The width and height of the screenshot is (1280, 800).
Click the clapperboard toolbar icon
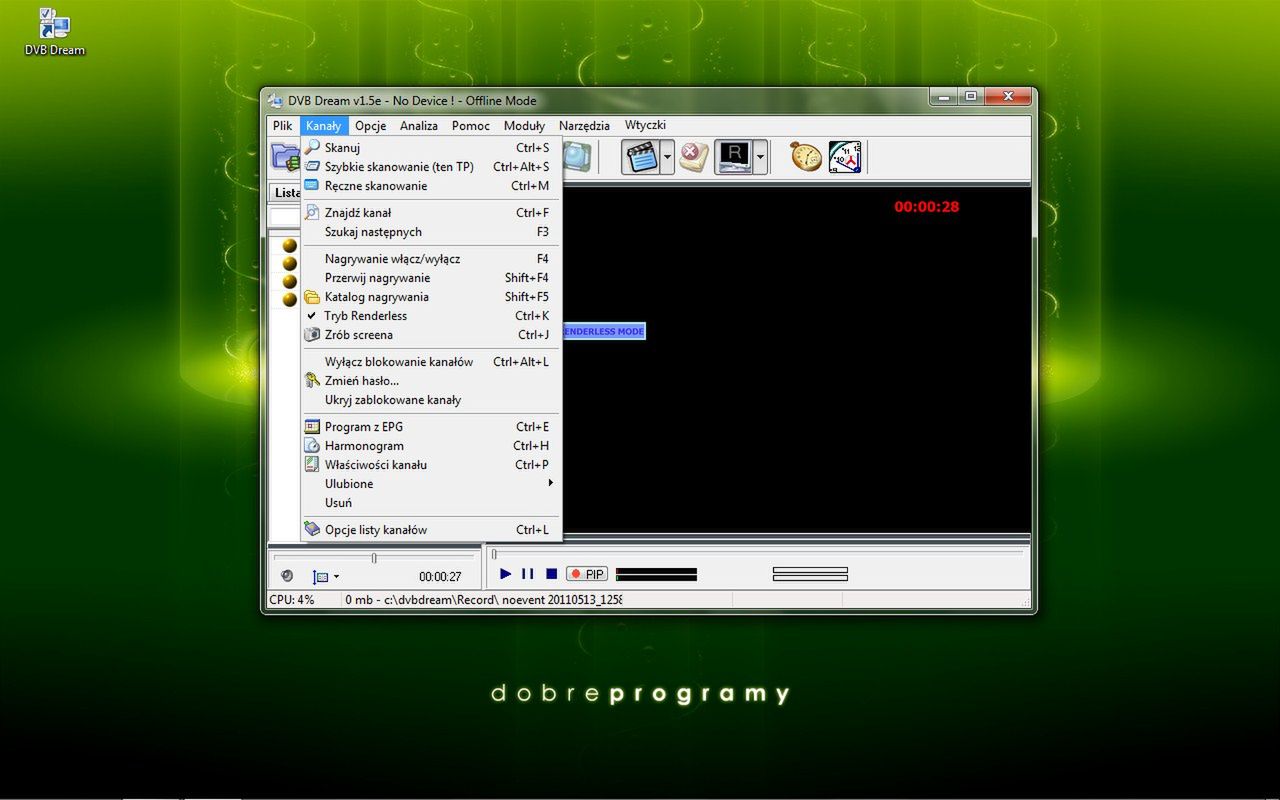tap(640, 157)
